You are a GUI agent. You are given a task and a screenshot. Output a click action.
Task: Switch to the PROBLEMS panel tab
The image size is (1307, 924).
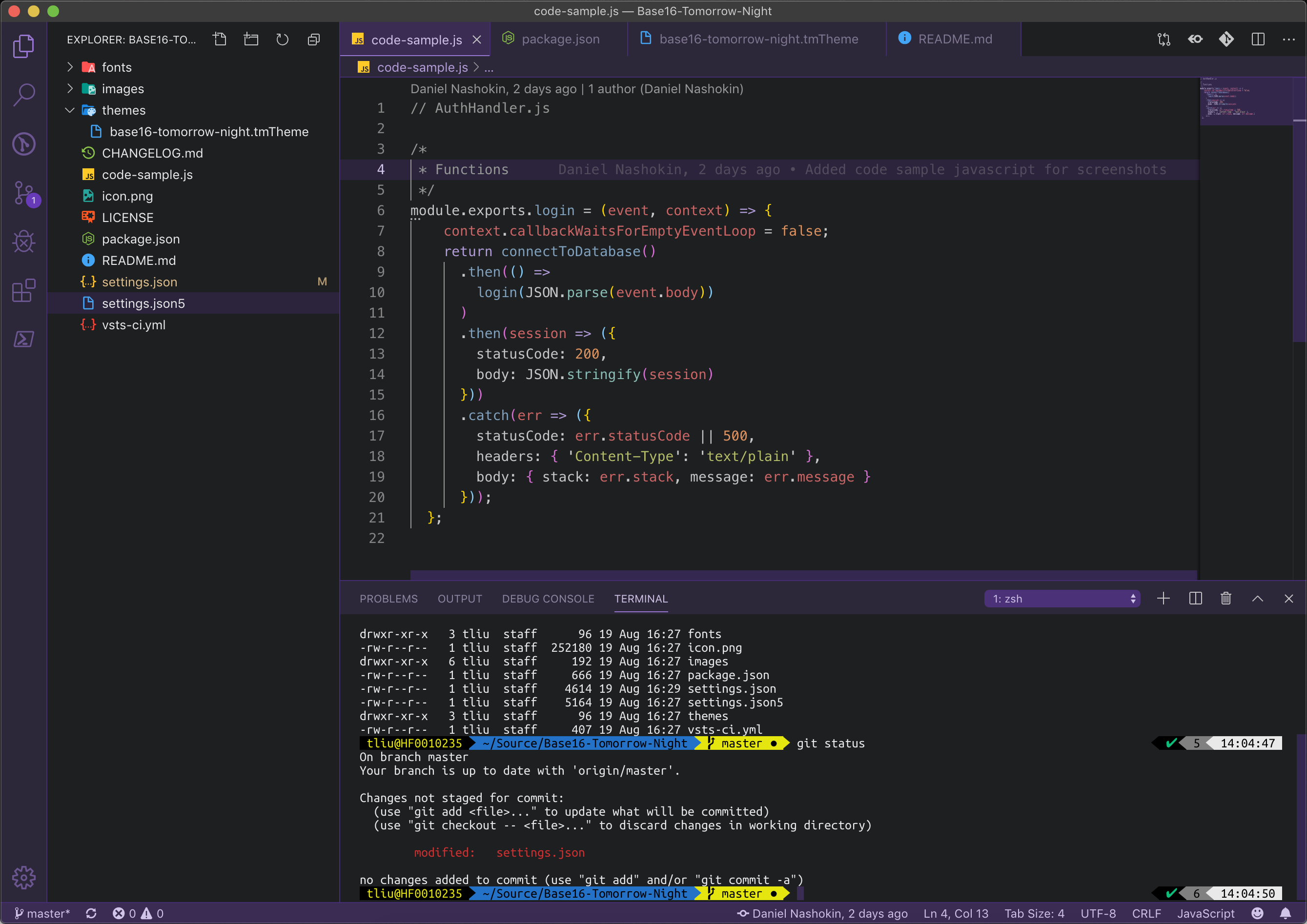coord(388,599)
